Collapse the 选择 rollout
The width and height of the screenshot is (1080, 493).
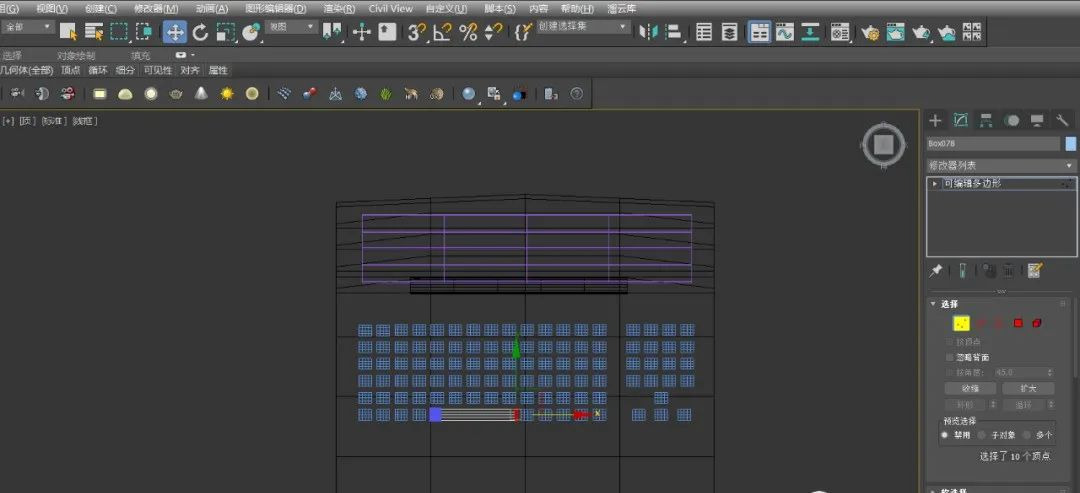pos(933,304)
